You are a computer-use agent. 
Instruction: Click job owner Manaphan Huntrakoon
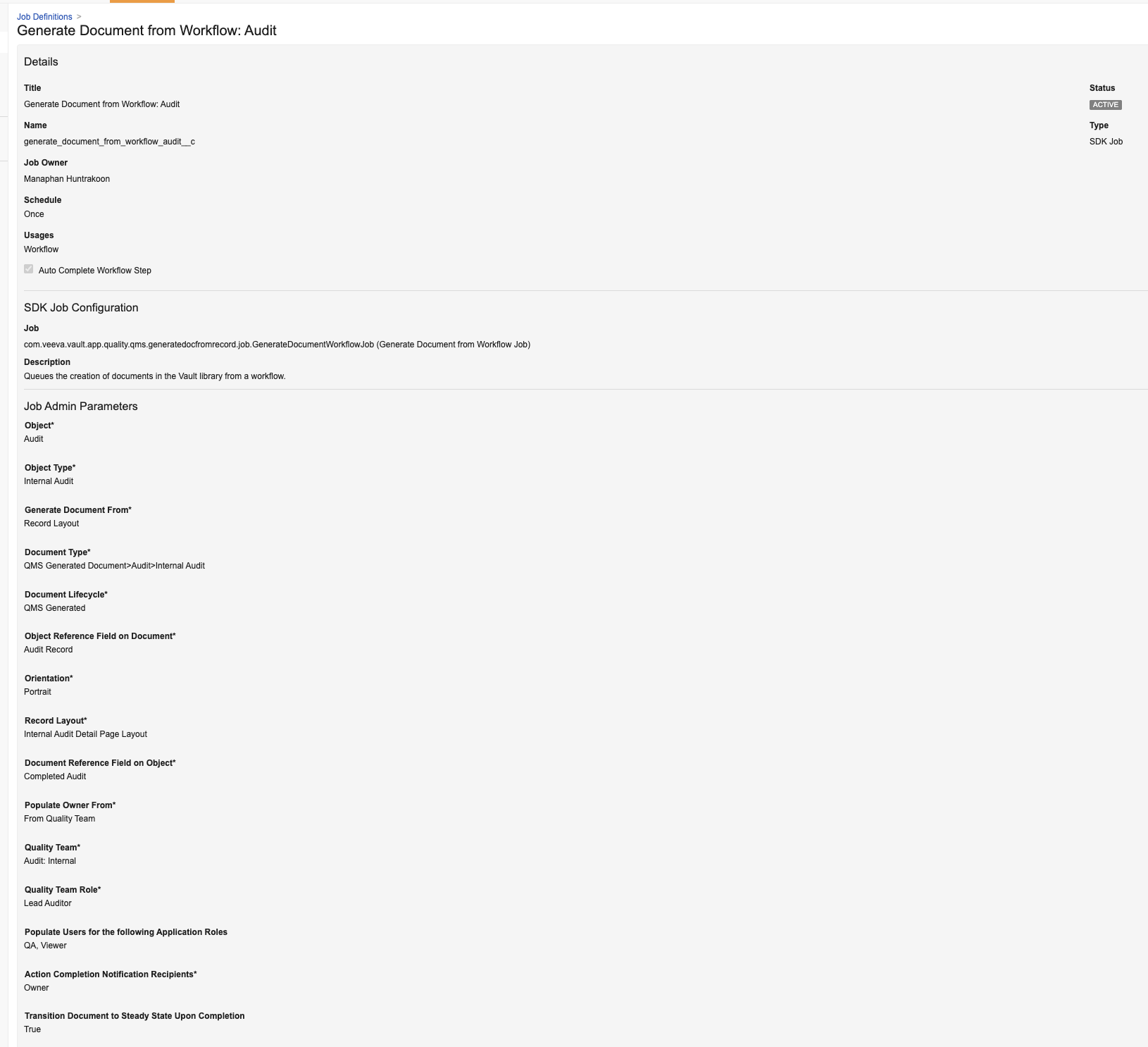pyautogui.click(x=67, y=179)
